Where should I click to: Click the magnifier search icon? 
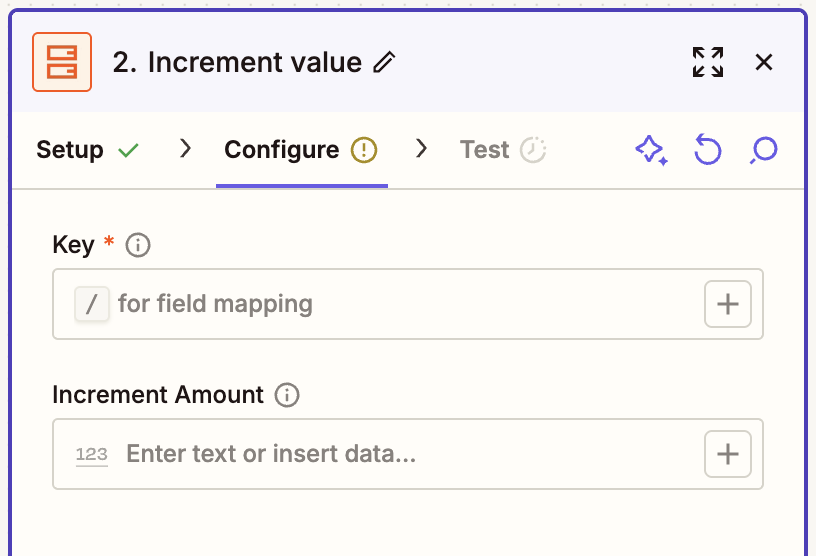[763, 150]
